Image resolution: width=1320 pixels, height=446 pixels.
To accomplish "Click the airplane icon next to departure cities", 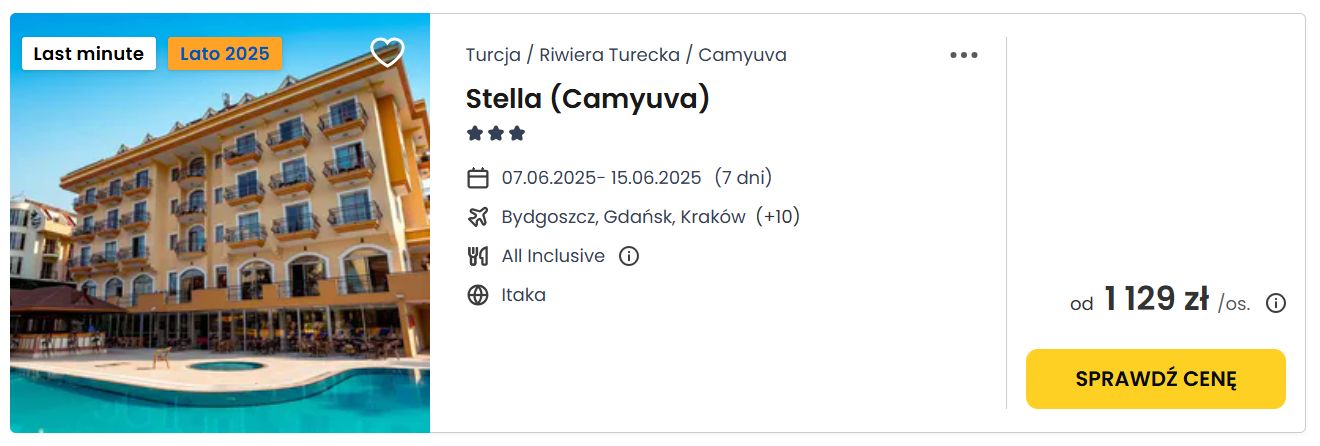I will pos(478,217).
